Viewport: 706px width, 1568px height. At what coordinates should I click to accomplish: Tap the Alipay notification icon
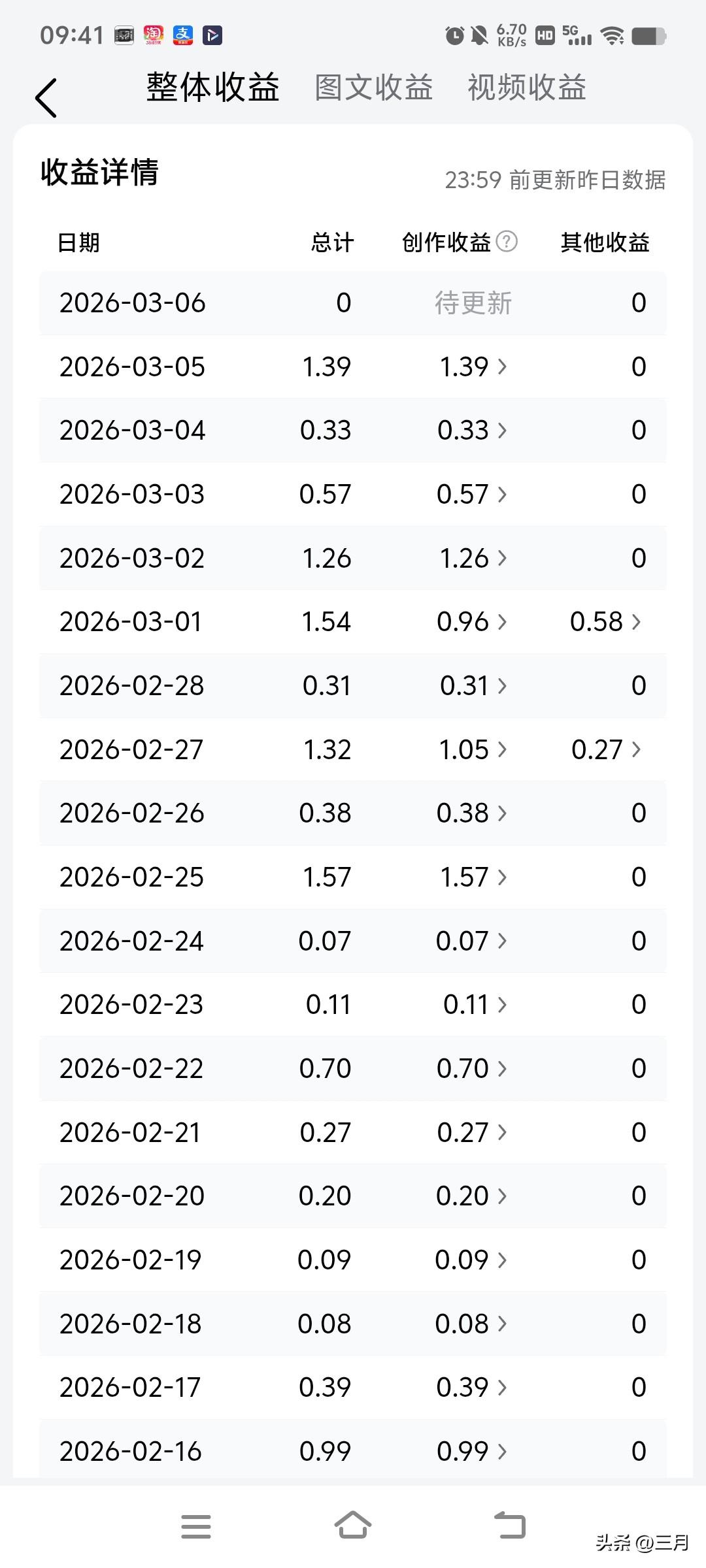click(183, 35)
